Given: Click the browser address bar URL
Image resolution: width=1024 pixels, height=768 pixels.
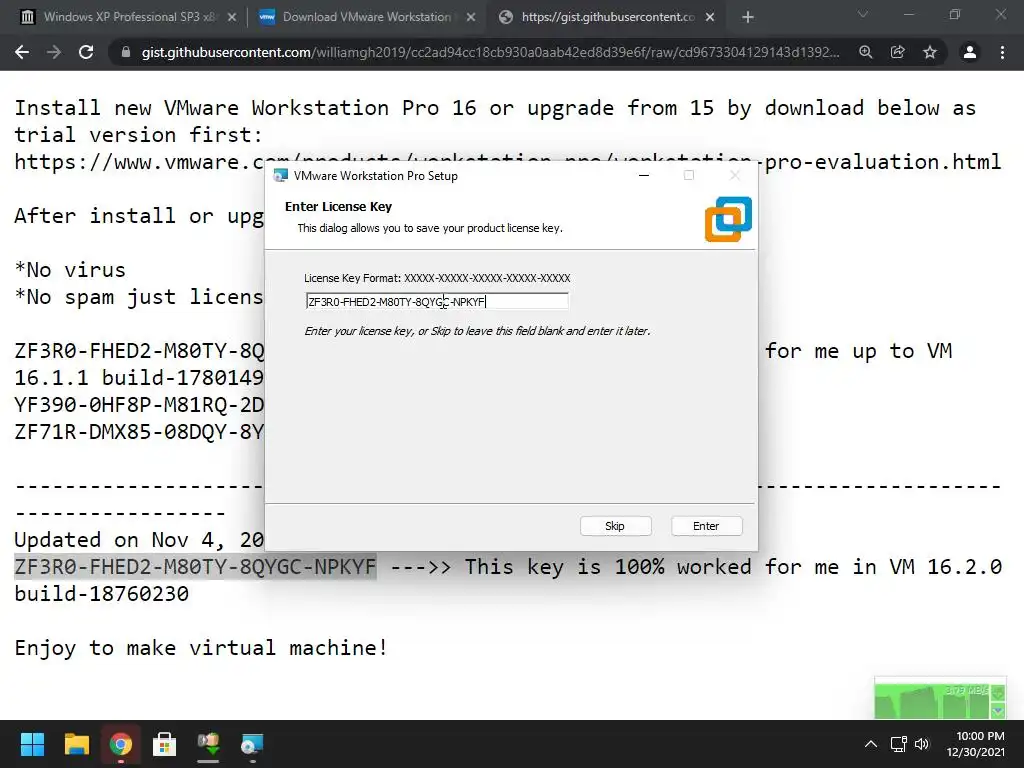Looking at the screenshot, I should point(490,52).
